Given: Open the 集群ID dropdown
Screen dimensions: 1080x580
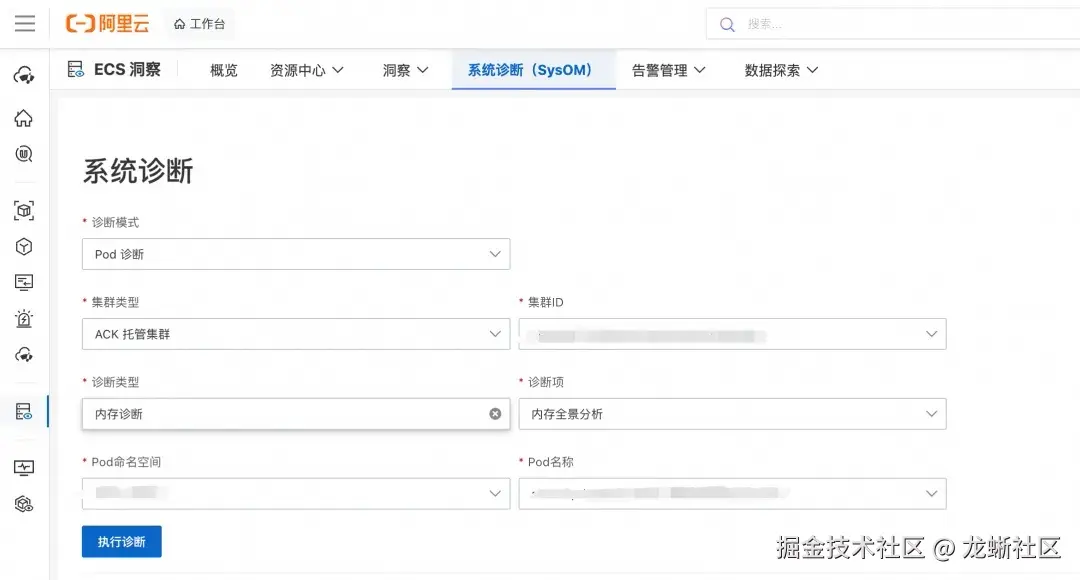Looking at the screenshot, I should click(x=732, y=334).
